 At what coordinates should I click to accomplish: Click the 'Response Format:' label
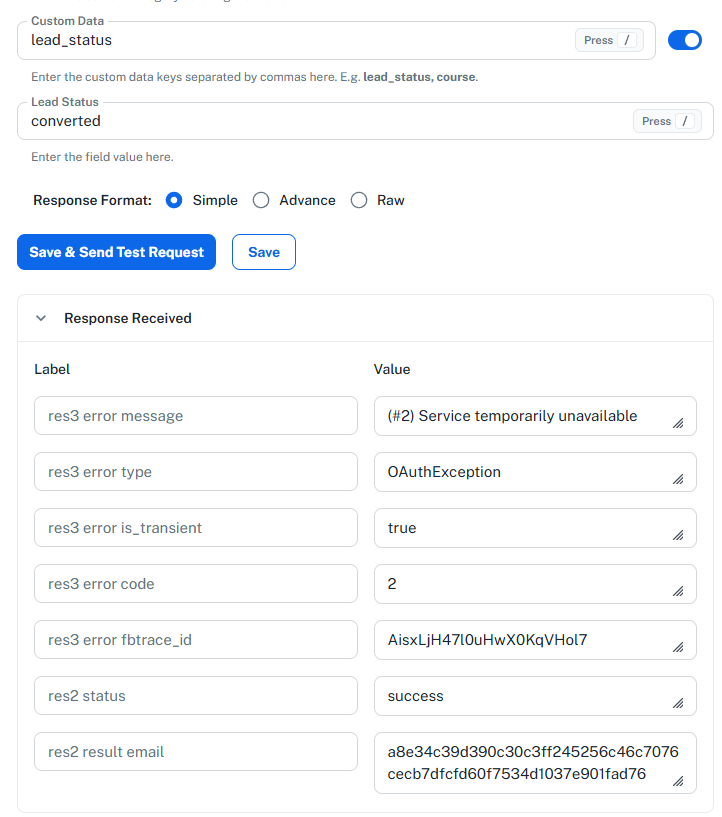pos(92,200)
